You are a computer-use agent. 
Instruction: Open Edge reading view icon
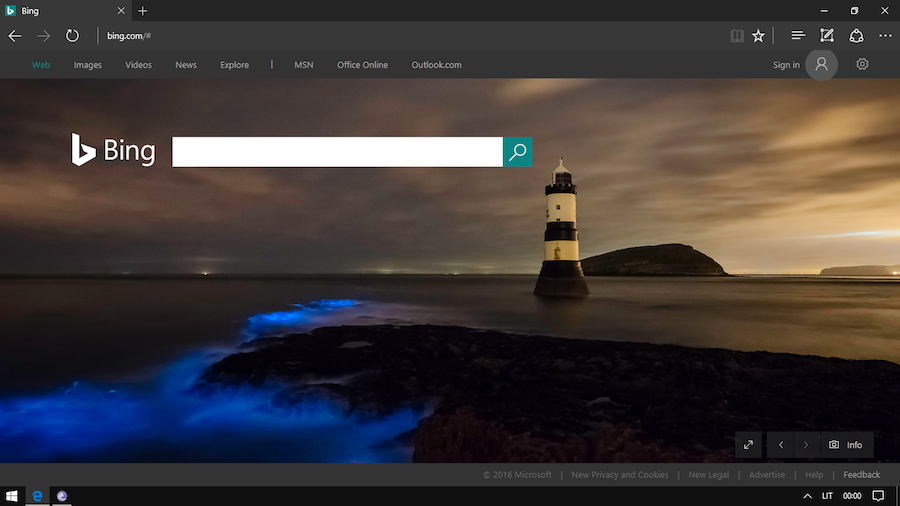(737, 36)
